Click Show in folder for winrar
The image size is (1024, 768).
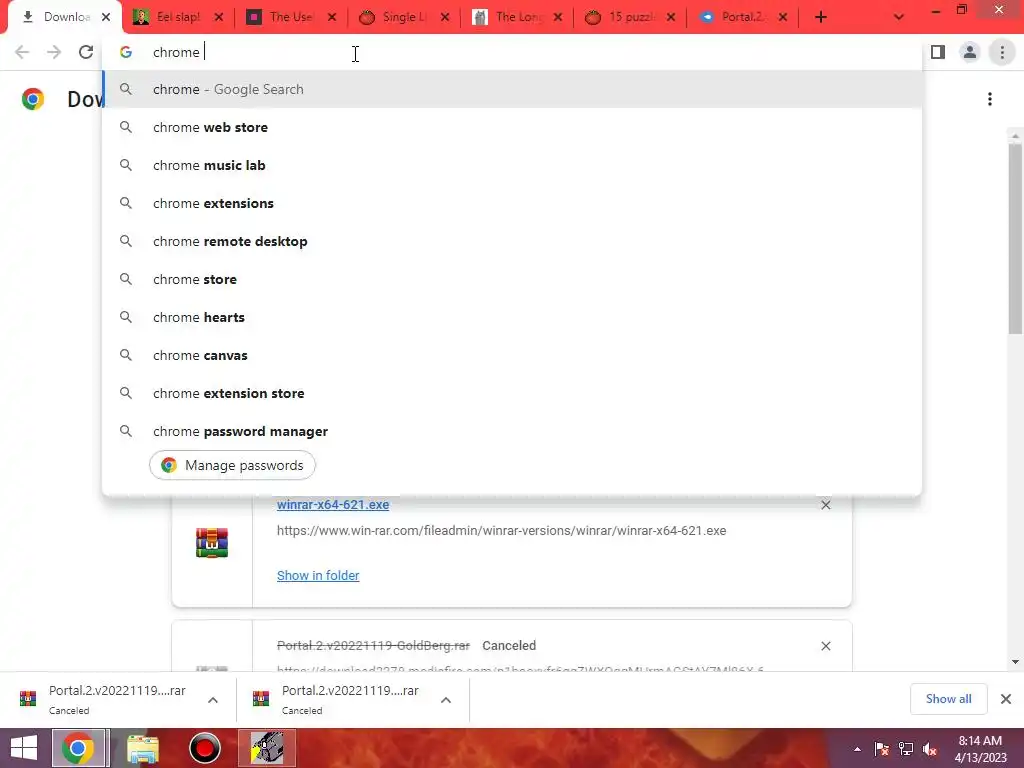click(318, 575)
